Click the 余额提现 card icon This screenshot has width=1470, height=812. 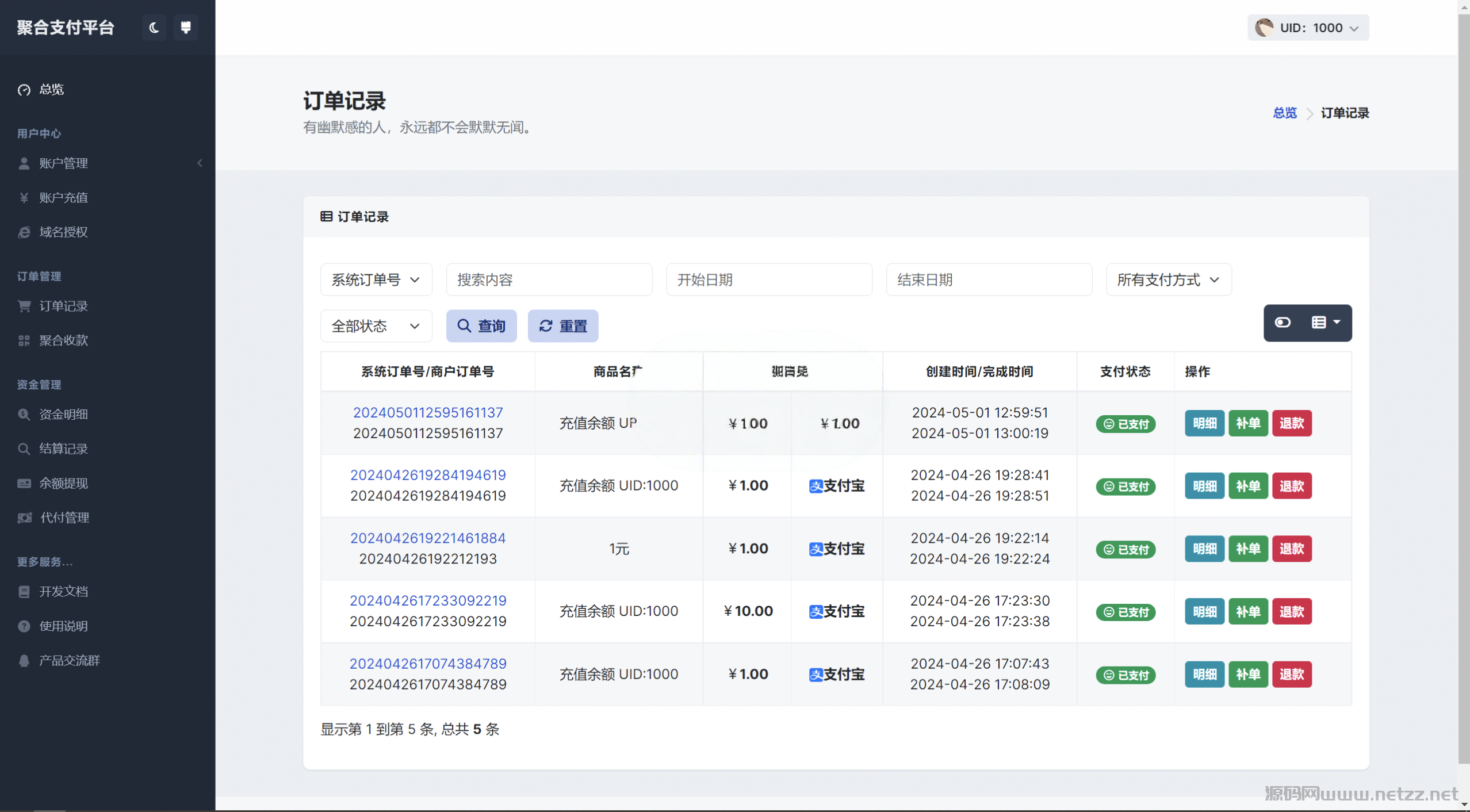pos(24,483)
